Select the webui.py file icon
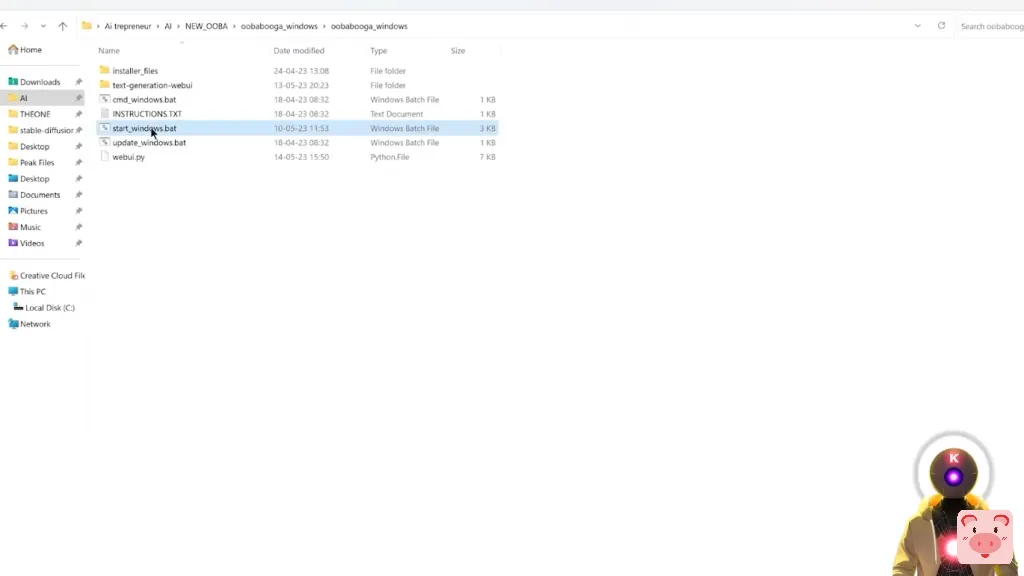 click(x=104, y=156)
